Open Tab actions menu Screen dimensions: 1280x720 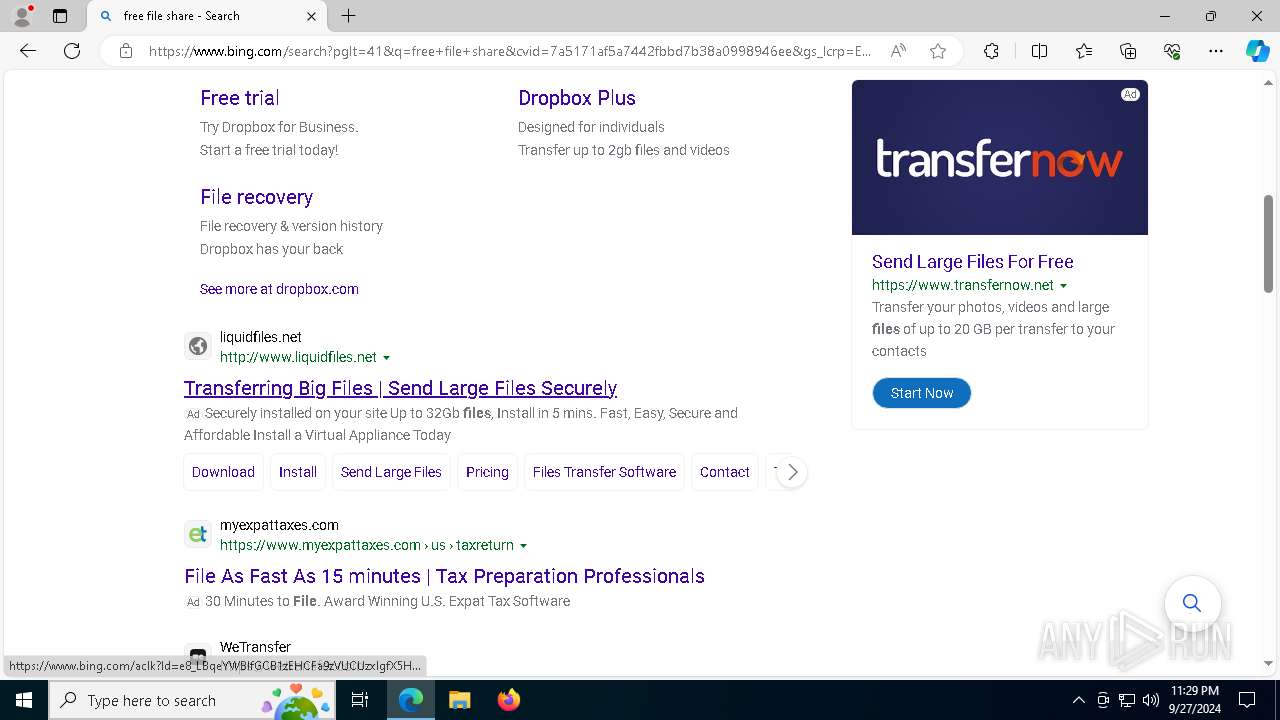pyautogui.click(x=60, y=16)
